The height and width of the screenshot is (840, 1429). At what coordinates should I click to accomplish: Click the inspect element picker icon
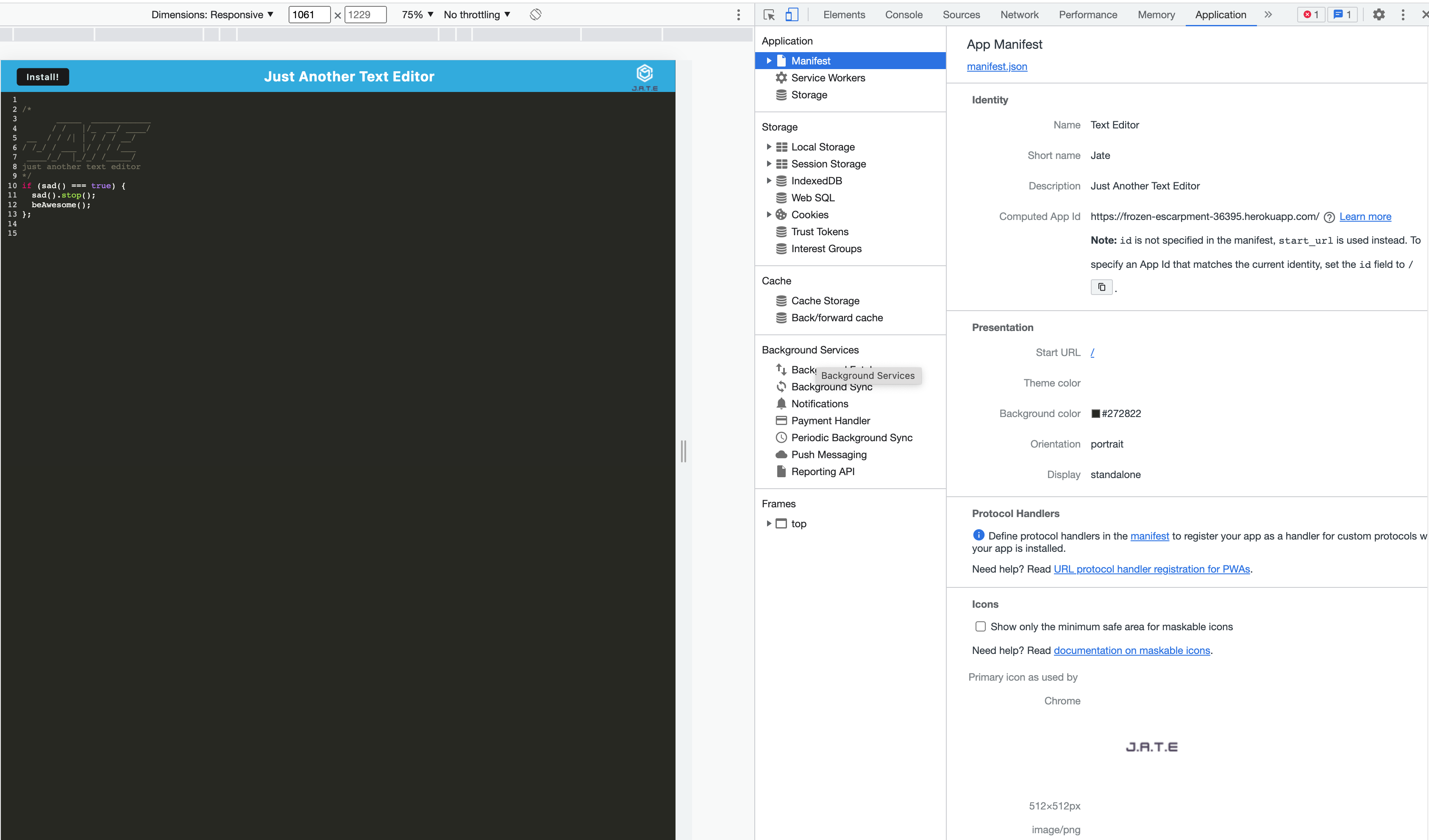[x=769, y=15]
